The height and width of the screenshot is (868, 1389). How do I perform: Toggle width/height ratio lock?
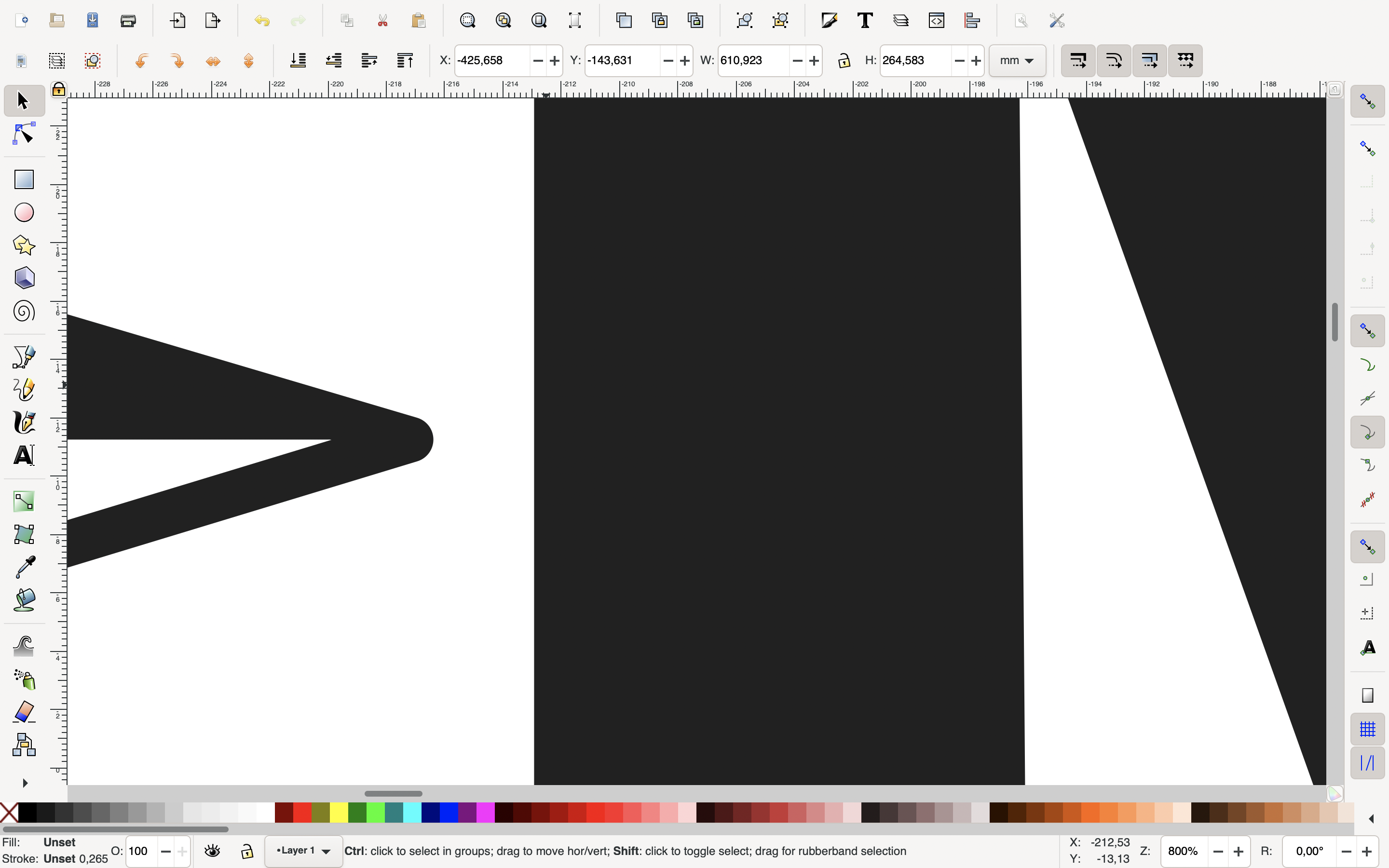[x=844, y=60]
